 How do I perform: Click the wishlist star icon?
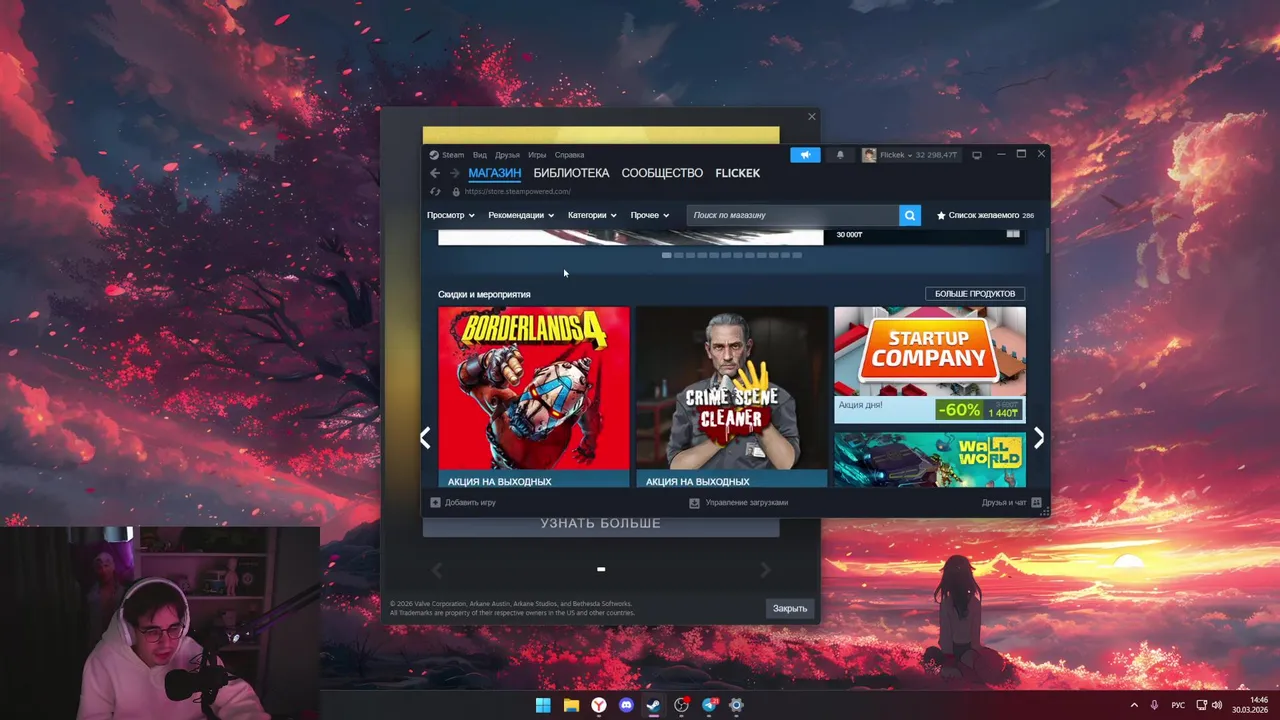coord(941,215)
